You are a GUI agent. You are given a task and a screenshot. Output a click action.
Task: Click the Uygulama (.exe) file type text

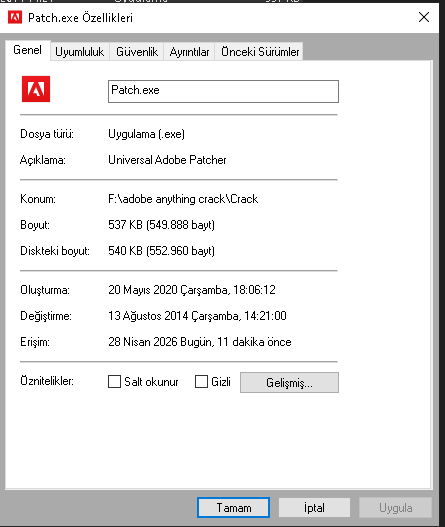coord(147,134)
